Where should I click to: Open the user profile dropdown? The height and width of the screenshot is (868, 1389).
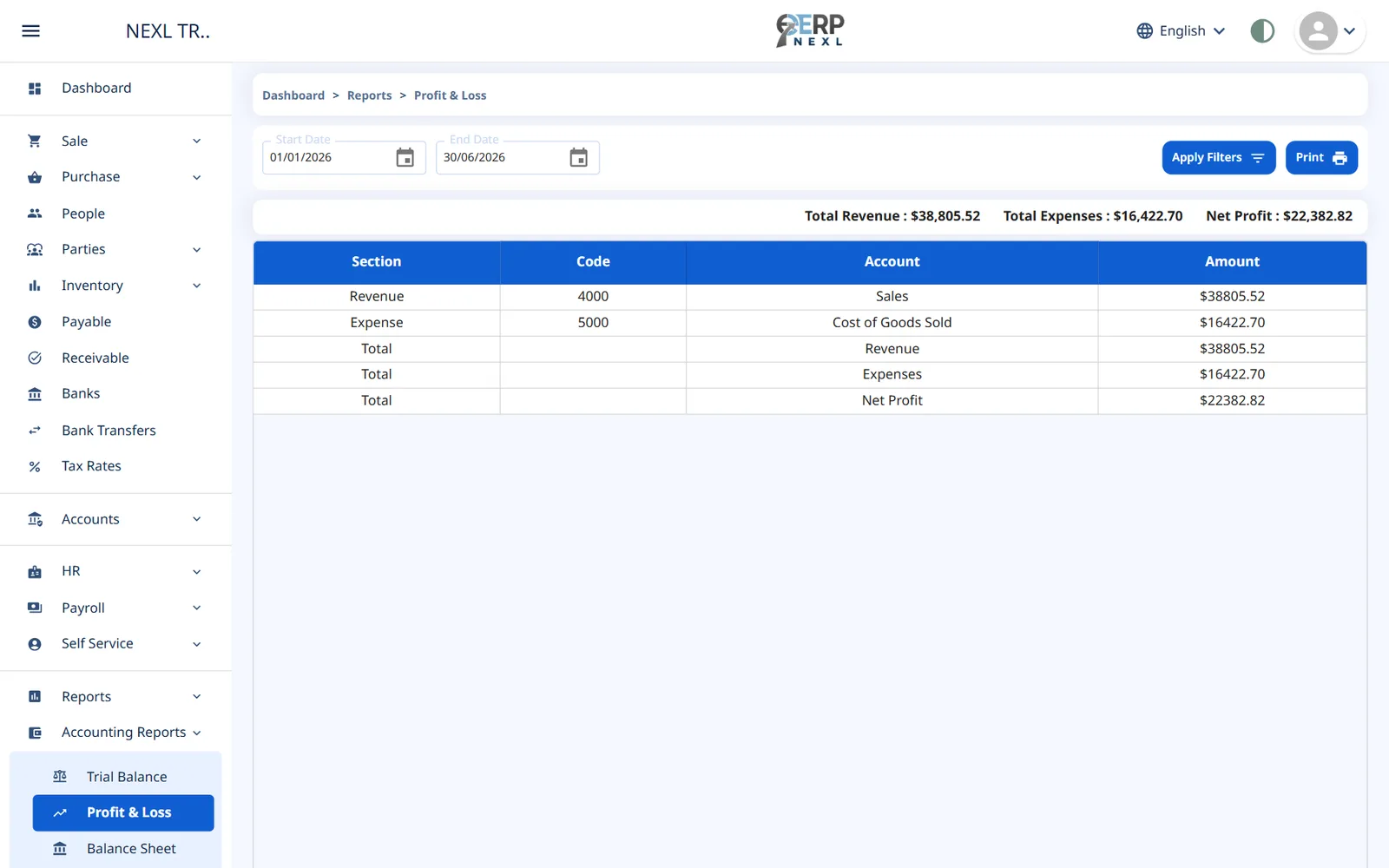(x=1330, y=31)
